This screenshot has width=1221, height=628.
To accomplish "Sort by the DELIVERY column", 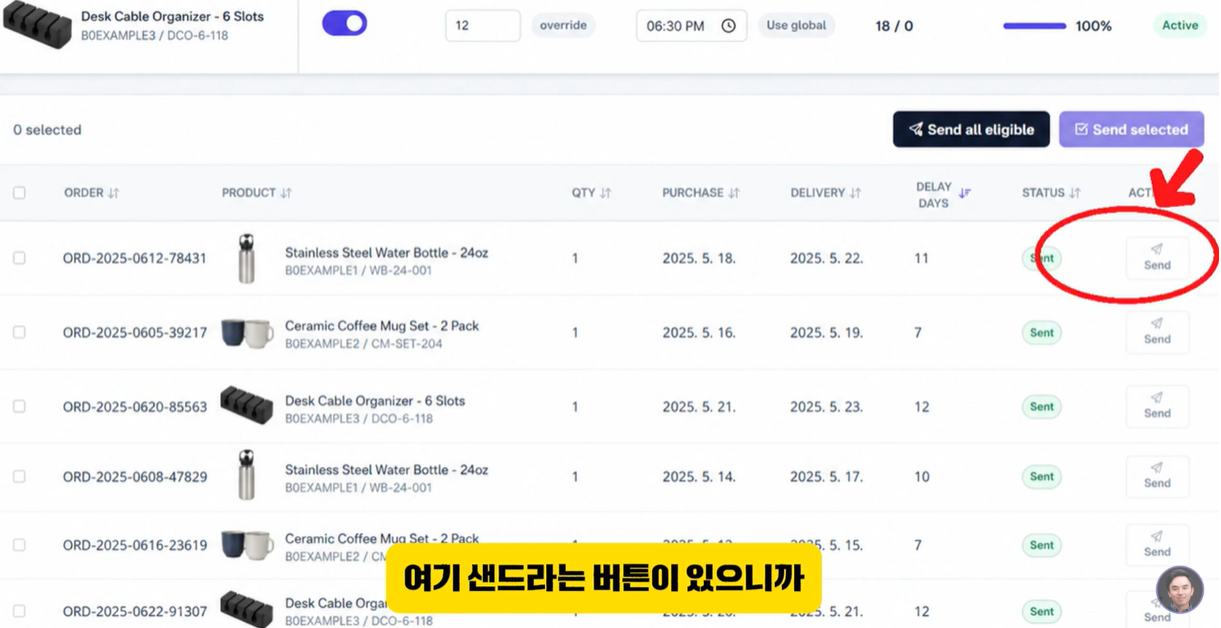I will [x=825, y=193].
